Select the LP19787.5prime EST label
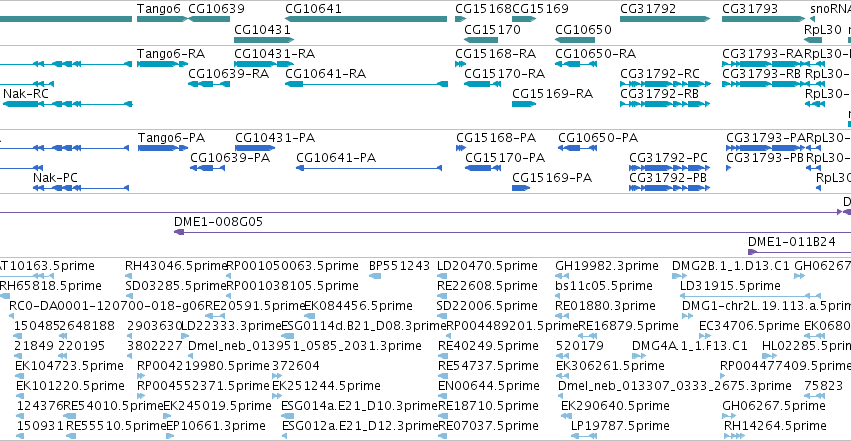The width and height of the screenshot is (851, 441). point(620,426)
